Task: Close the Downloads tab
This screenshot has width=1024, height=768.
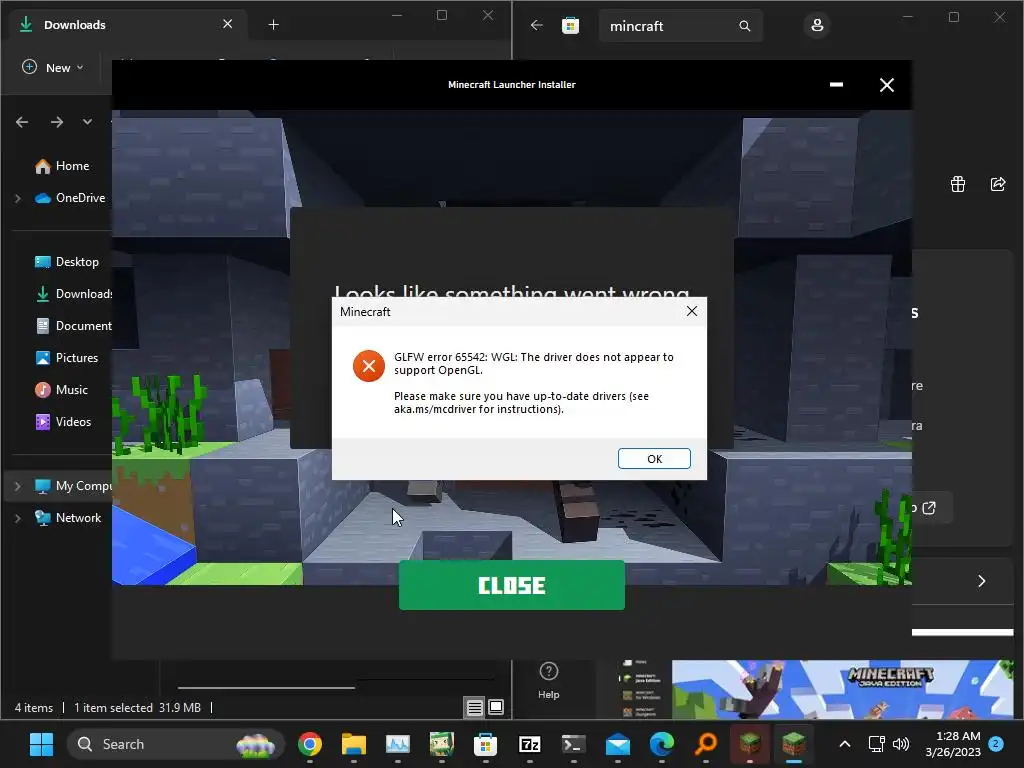Action: (x=227, y=24)
